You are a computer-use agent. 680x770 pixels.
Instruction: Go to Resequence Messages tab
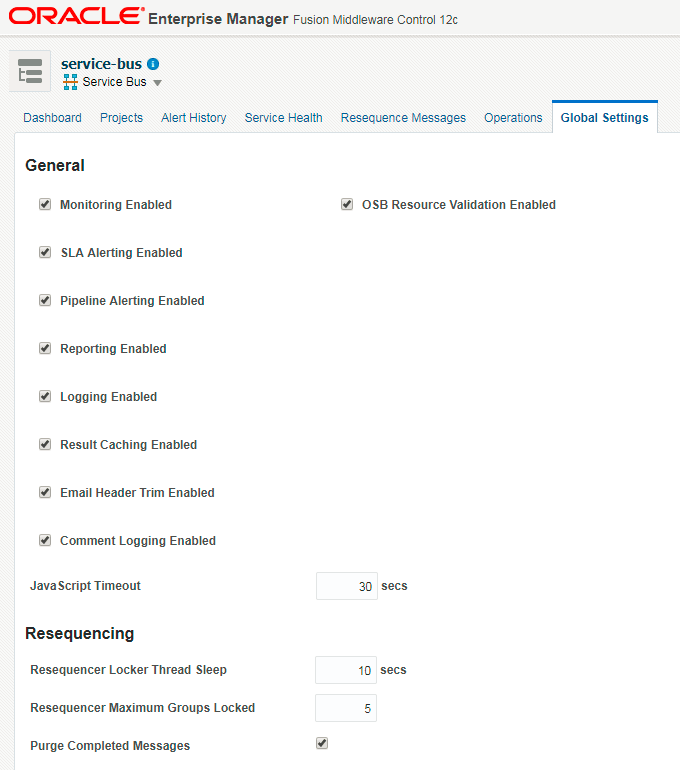(x=403, y=118)
